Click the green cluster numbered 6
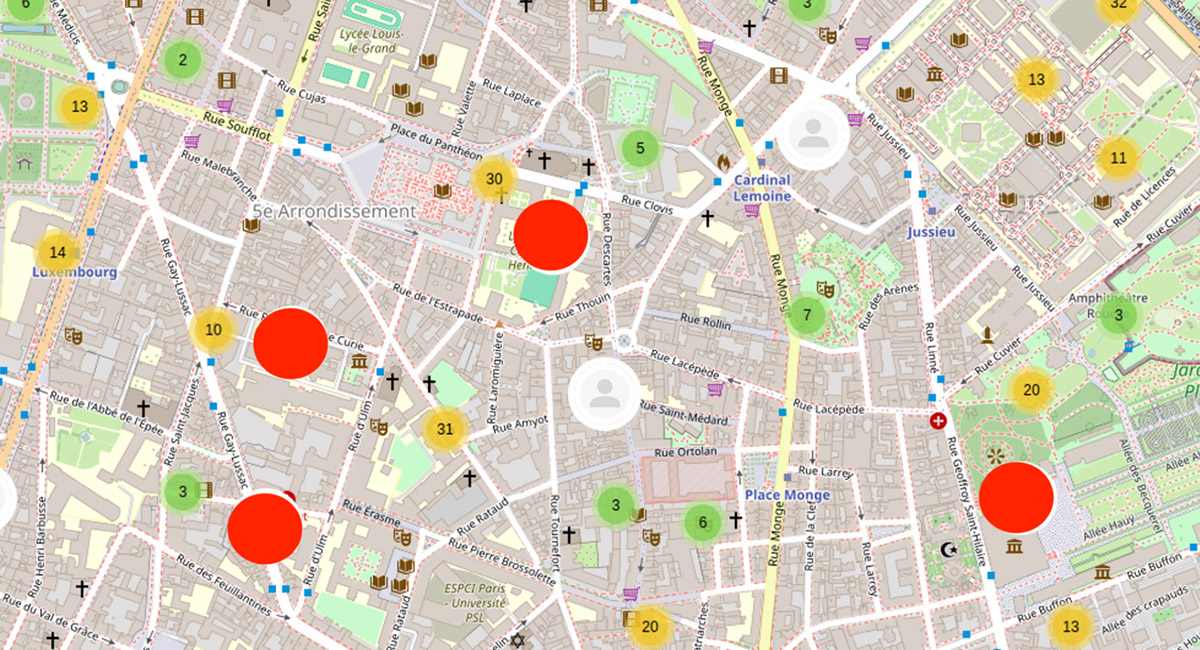The width and height of the screenshot is (1200, 650). [703, 522]
